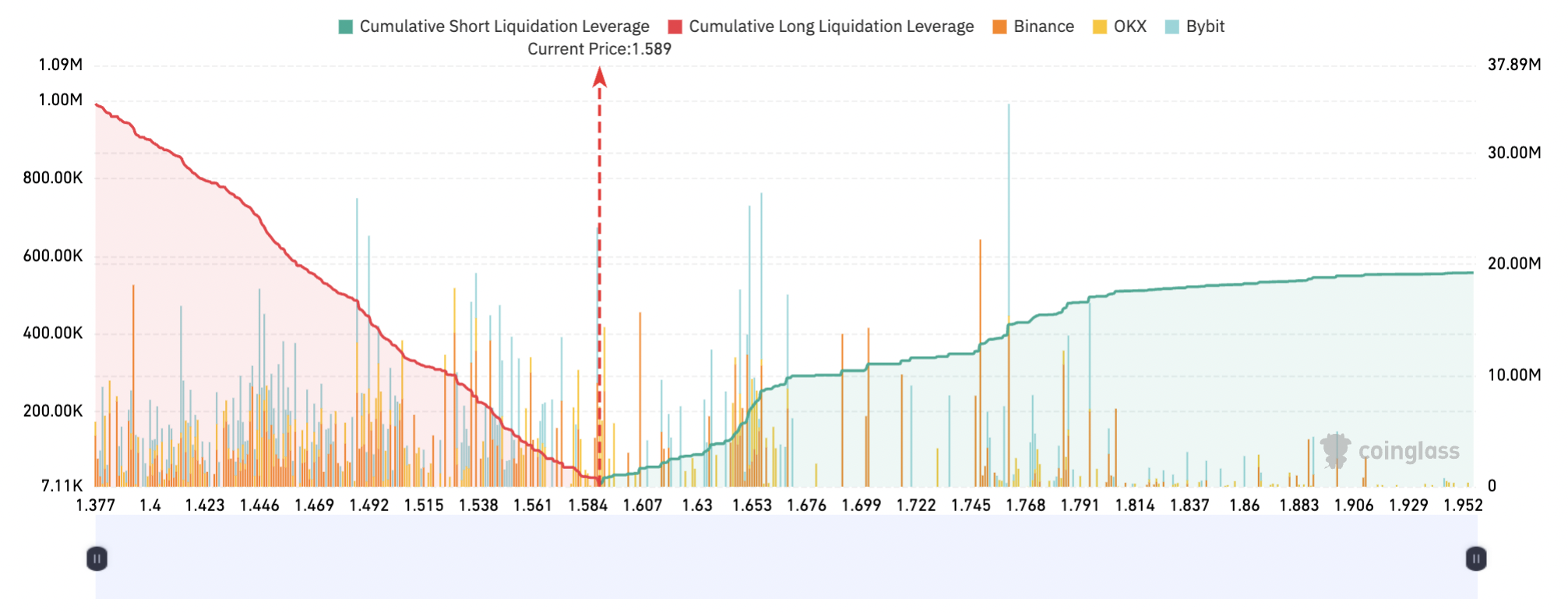
Task: Click the red arrowhead atop the current price line
Action: [600, 77]
